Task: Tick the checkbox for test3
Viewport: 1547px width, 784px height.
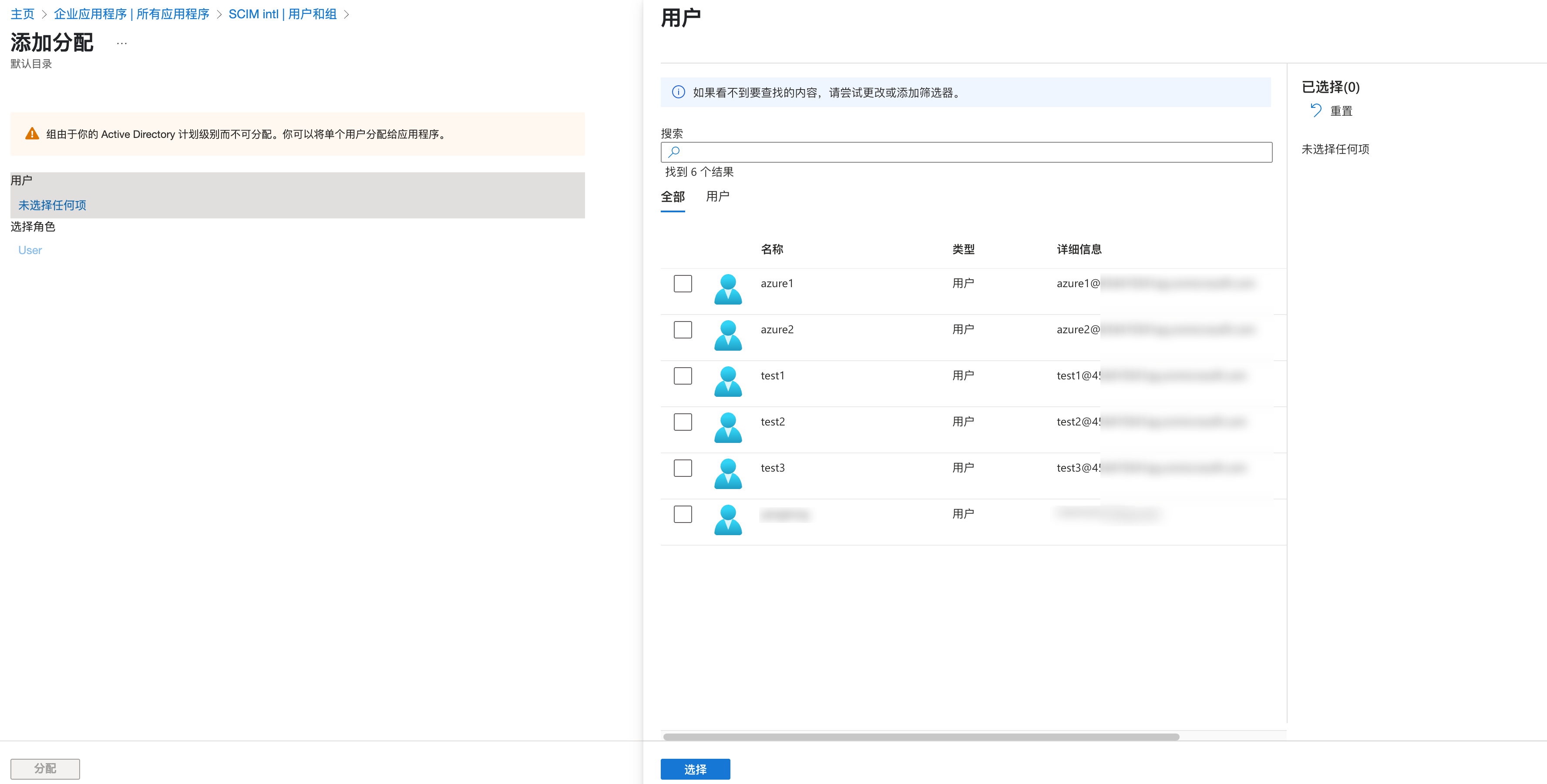Action: coord(682,468)
